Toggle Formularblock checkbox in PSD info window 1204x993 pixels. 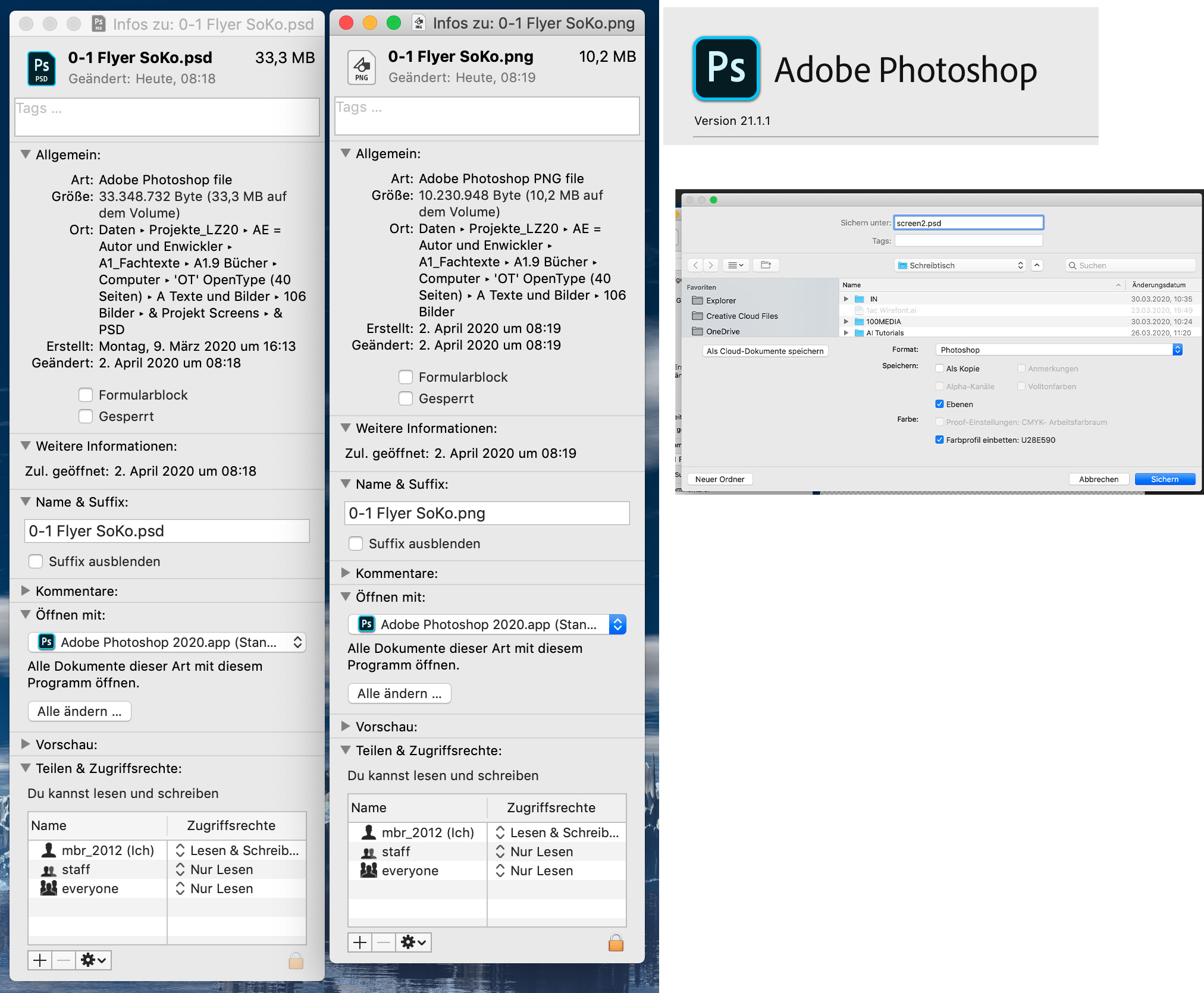(x=86, y=395)
